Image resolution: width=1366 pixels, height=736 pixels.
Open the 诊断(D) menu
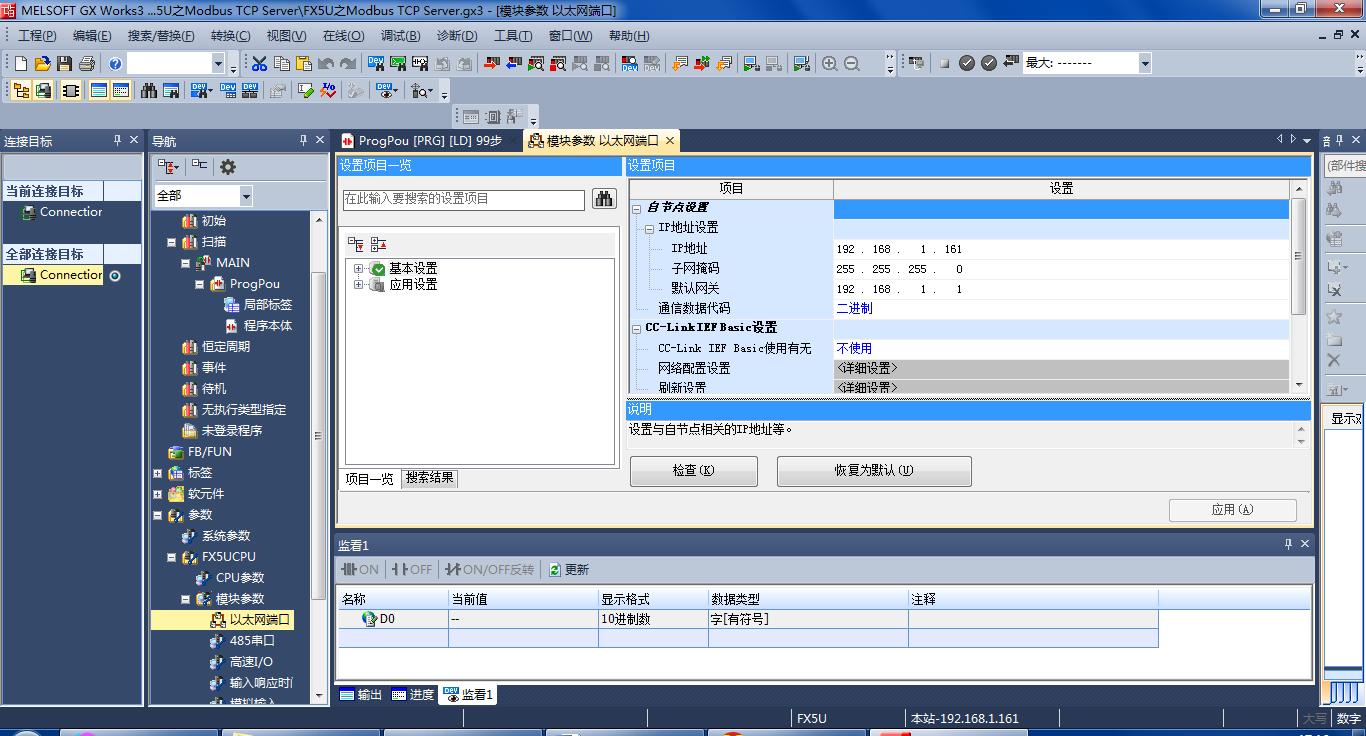point(457,35)
